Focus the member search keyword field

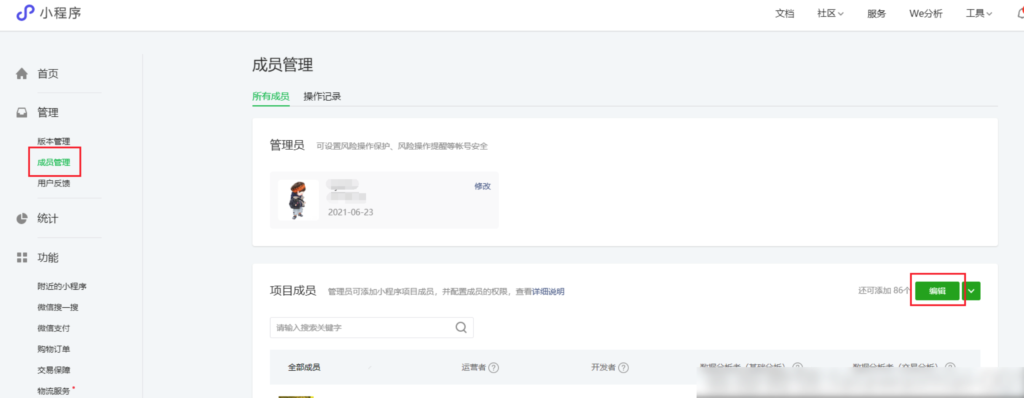point(372,327)
